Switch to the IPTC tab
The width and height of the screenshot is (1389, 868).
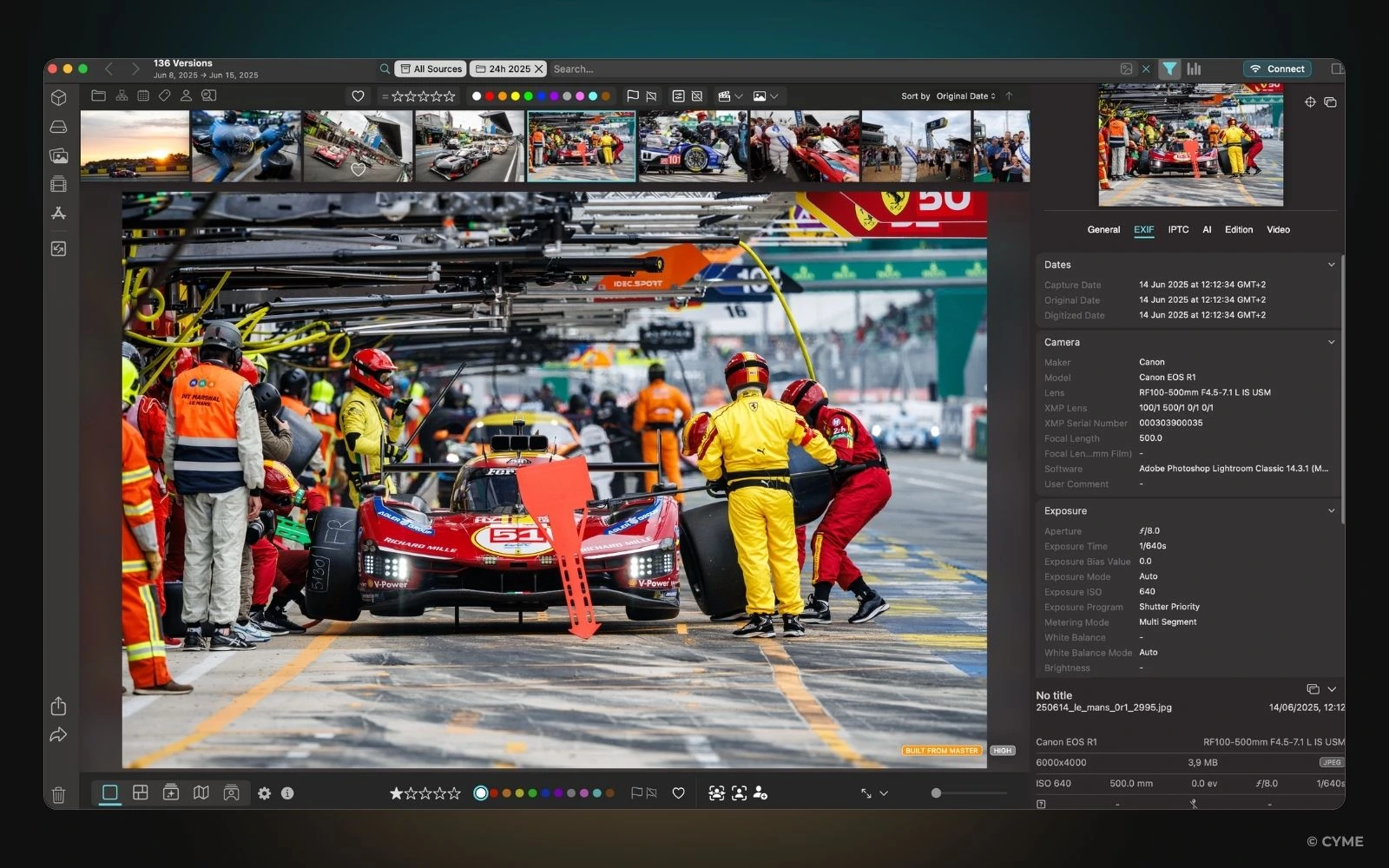pyautogui.click(x=1178, y=230)
